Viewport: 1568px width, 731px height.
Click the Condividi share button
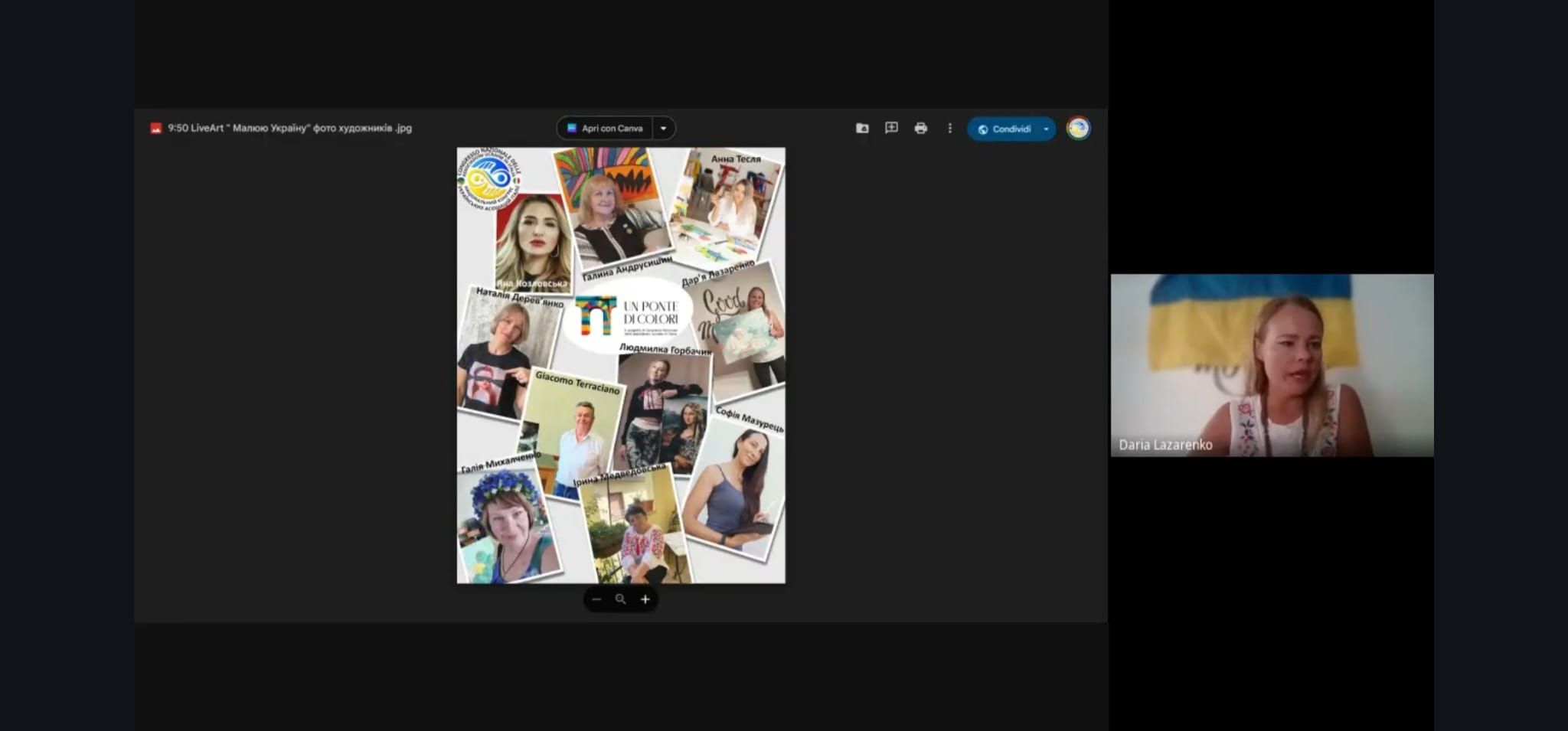pos(1004,129)
